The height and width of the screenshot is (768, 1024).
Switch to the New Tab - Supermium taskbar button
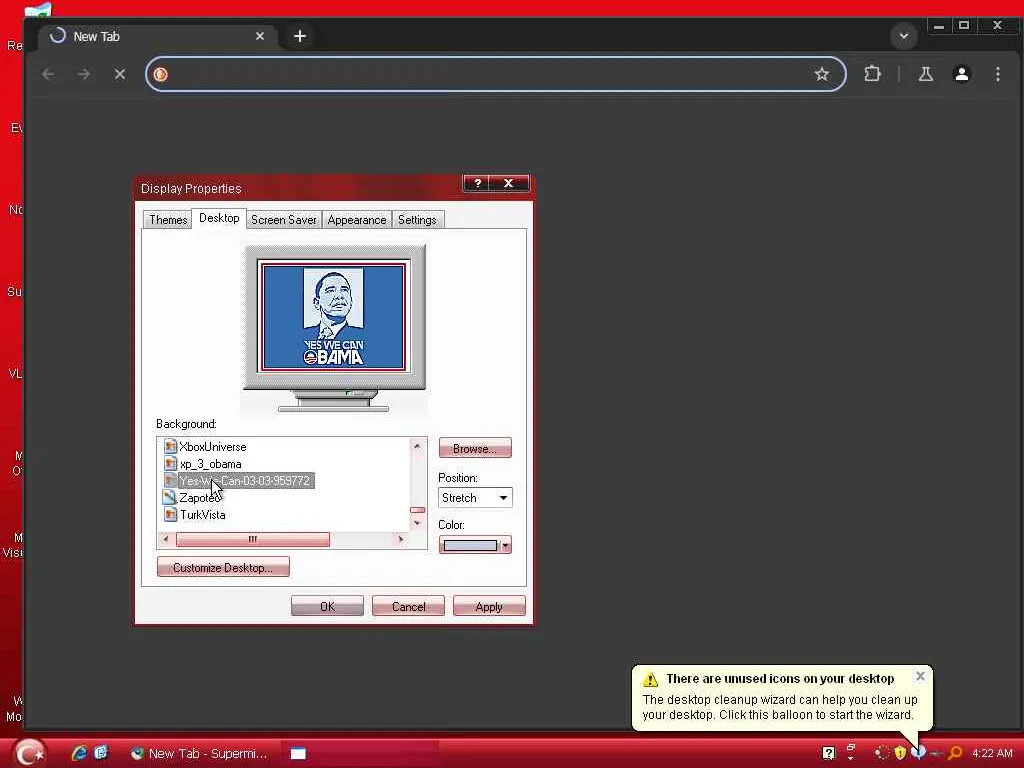pos(199,754)
